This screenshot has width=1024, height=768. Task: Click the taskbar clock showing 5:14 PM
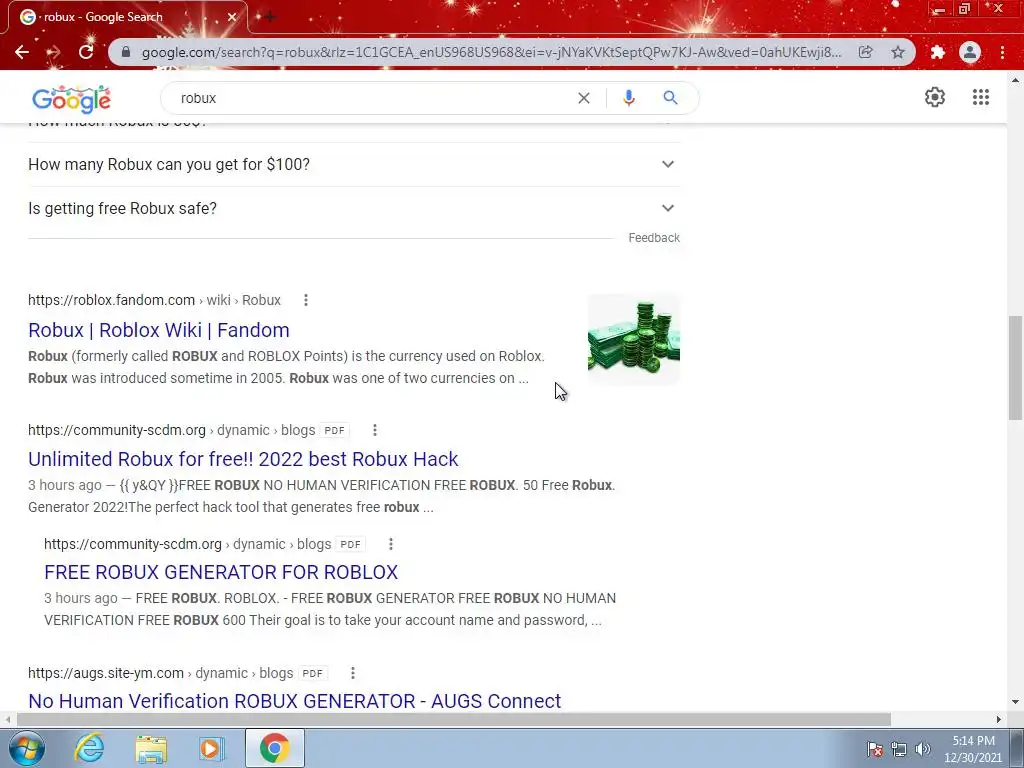(973, 749)
